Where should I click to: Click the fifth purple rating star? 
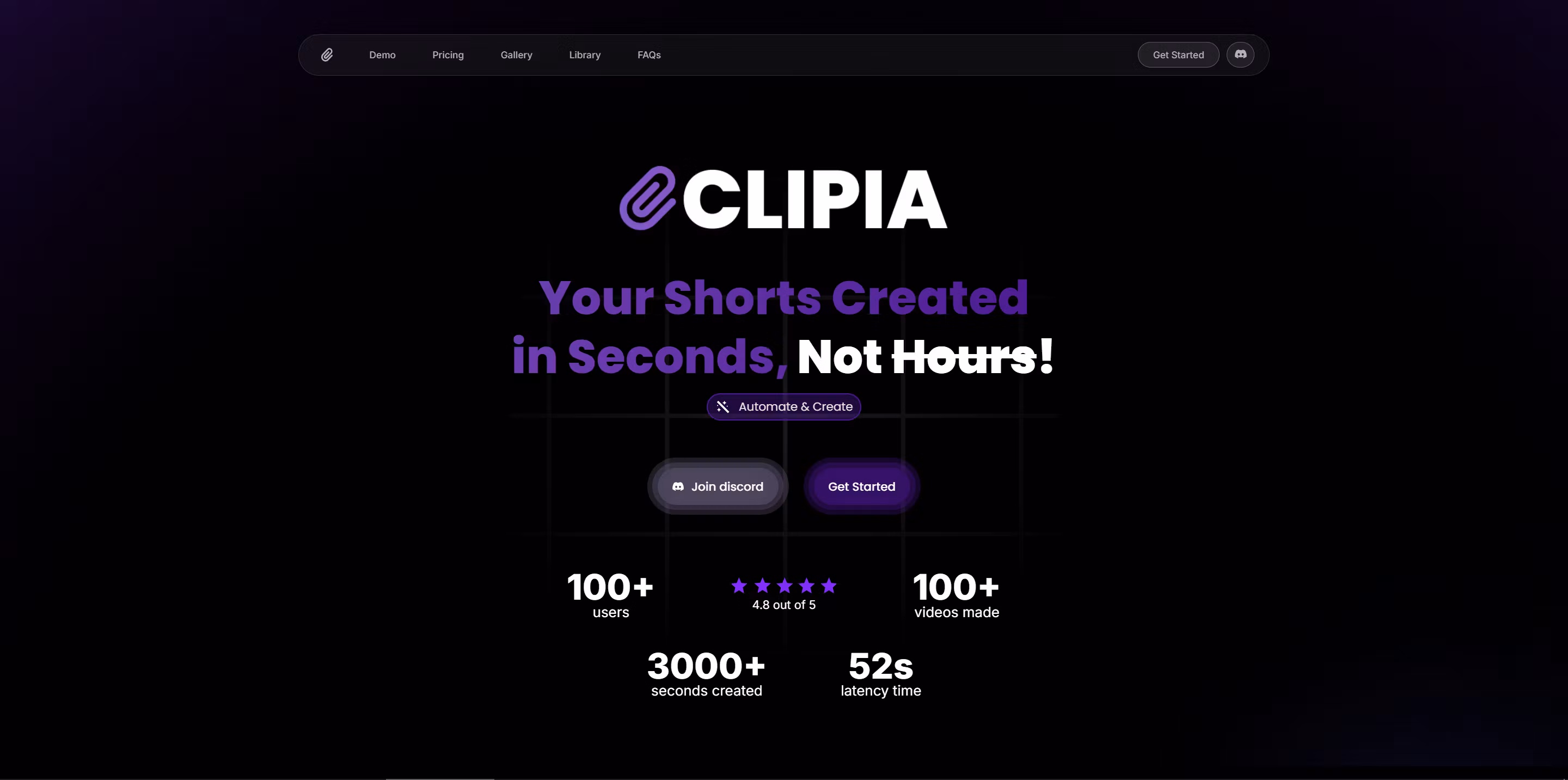(x=829, y=586)
